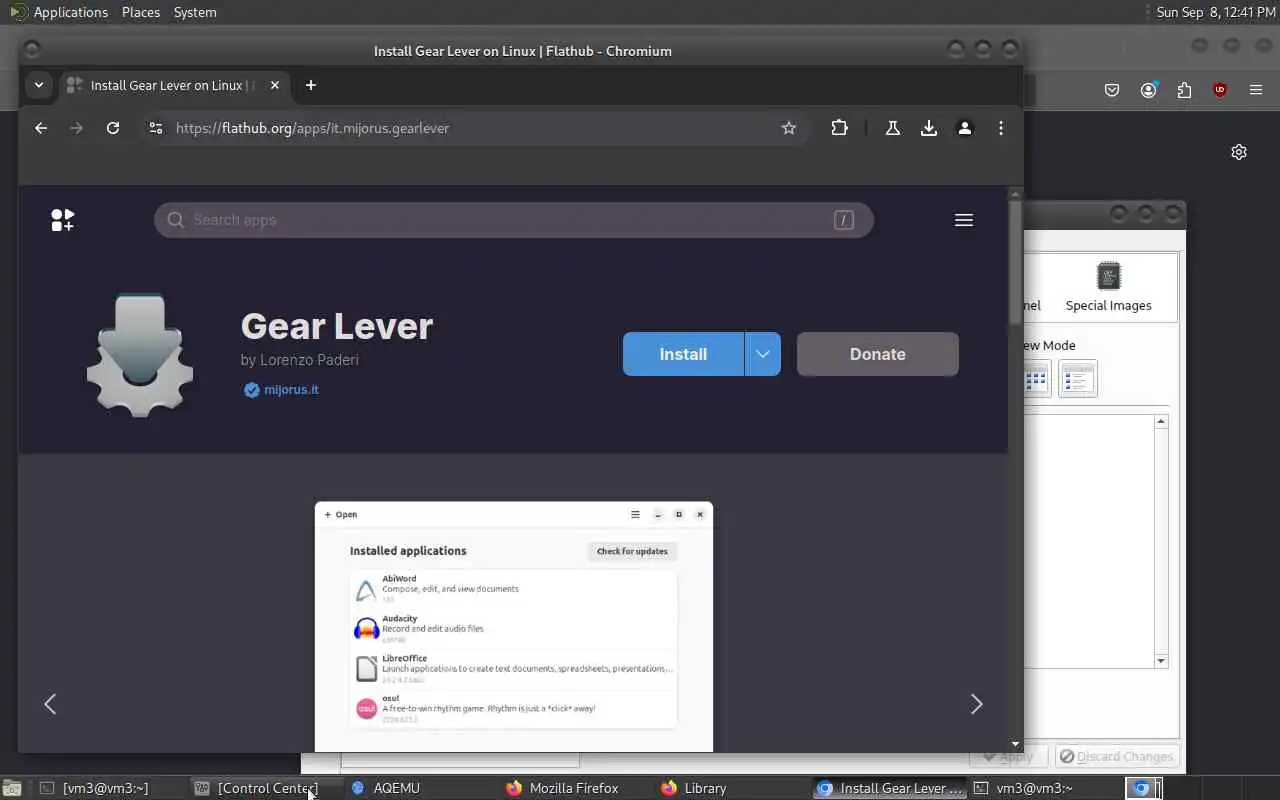Close the Install Gear Lever tab
Viewport: 1280px width, 800px height.
(275, 85)
